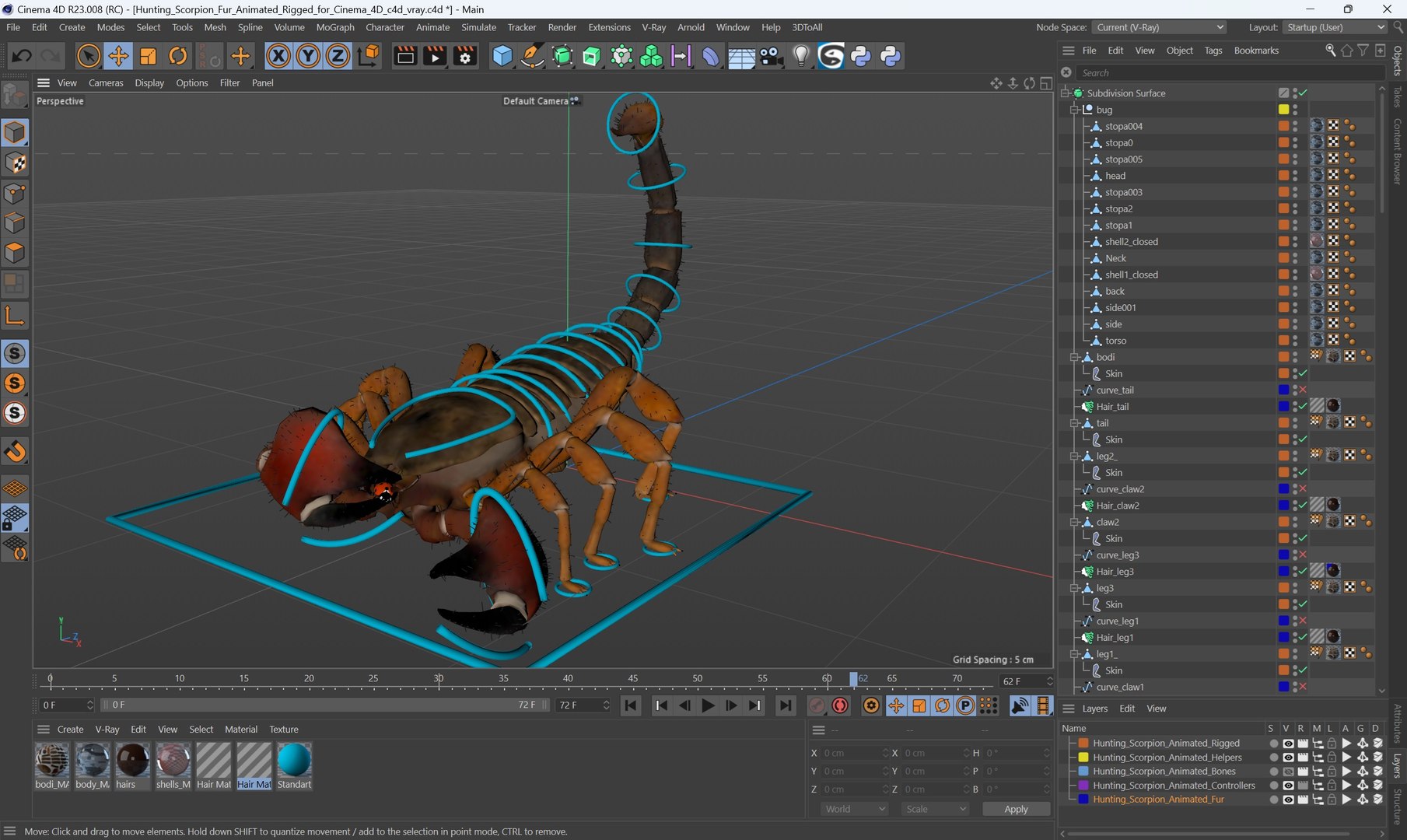This screenshot has height=840, width=1407.
Task: Add a Camera object icon
Action: (771, 56)
